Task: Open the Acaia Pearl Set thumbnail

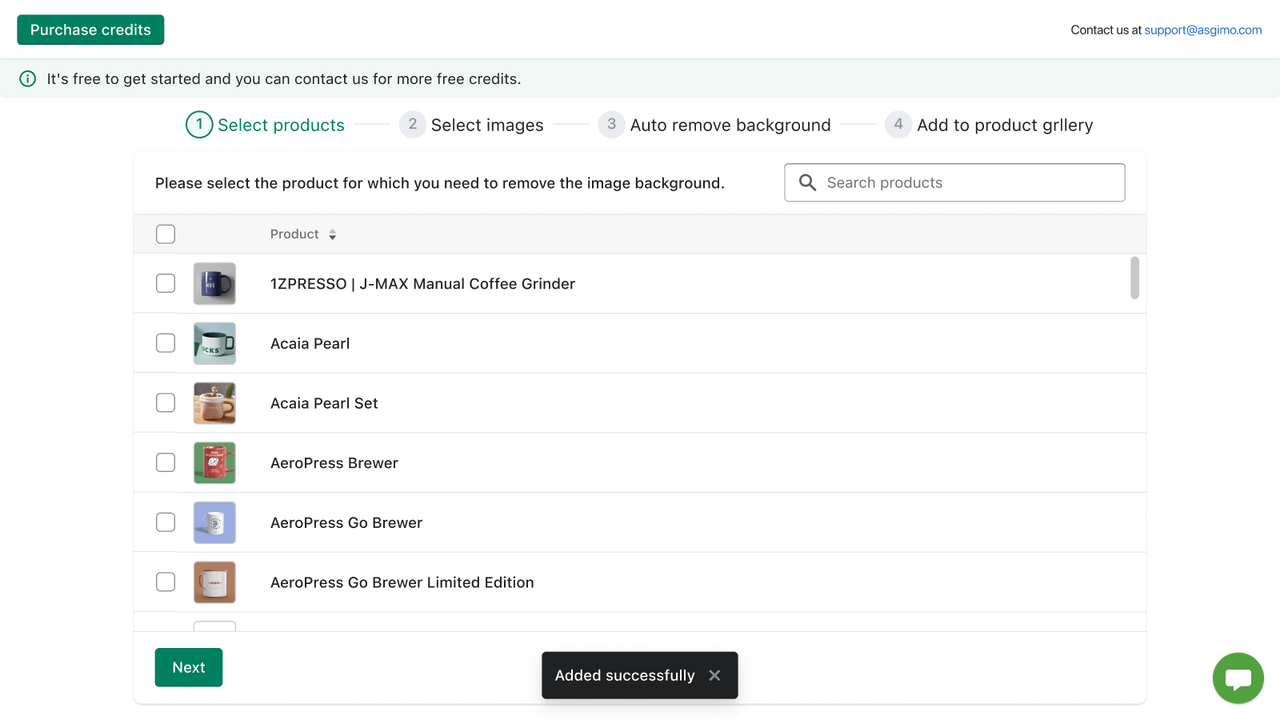Action: point(214,403)
